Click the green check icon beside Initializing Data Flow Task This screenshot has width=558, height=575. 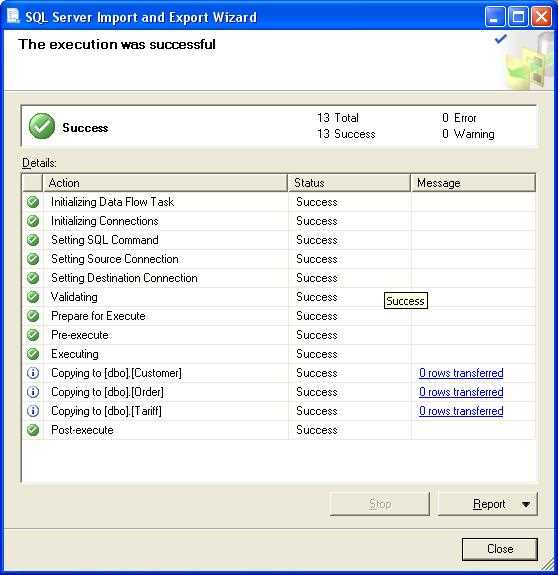[x=33, y=202]
